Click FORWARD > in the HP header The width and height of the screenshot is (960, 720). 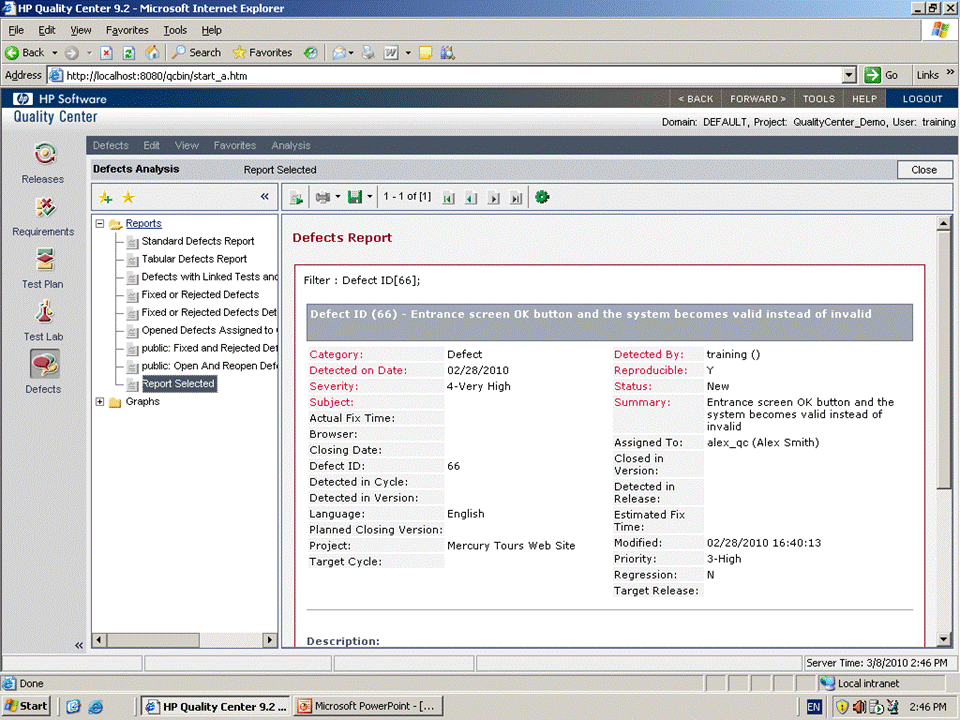point(758,99)
